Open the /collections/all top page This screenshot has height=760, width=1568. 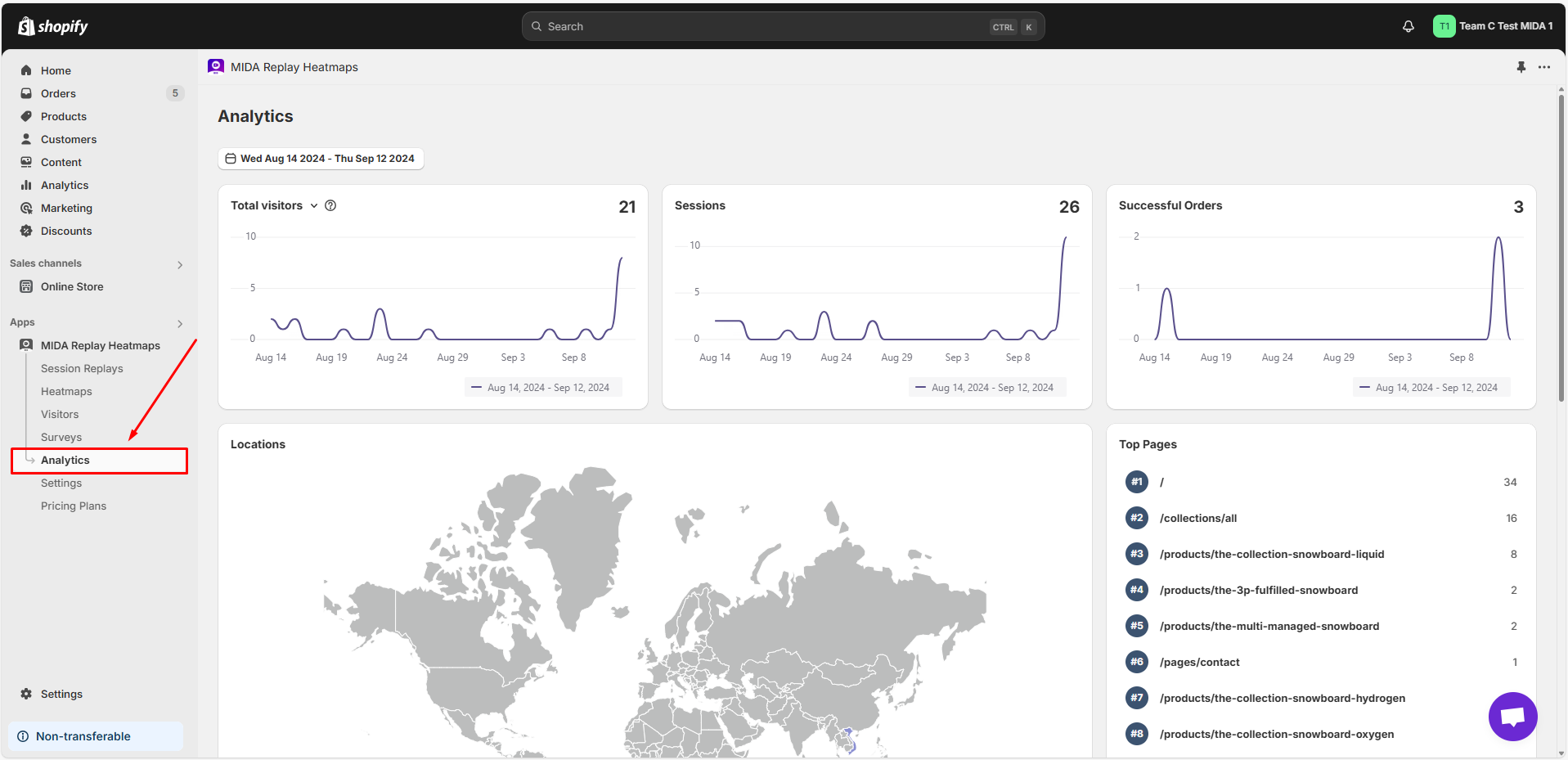tap(1197, 519)
